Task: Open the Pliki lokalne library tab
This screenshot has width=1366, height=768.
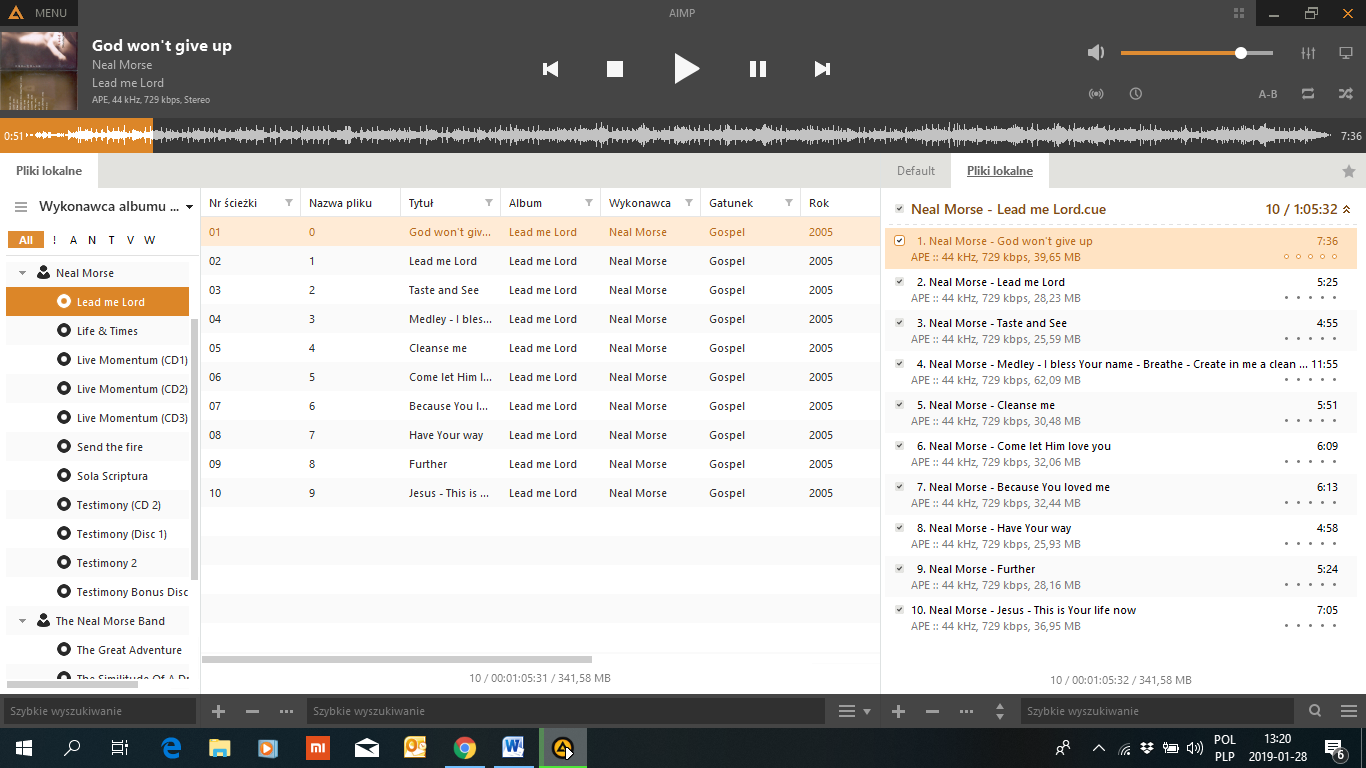Action: point(49,171)
